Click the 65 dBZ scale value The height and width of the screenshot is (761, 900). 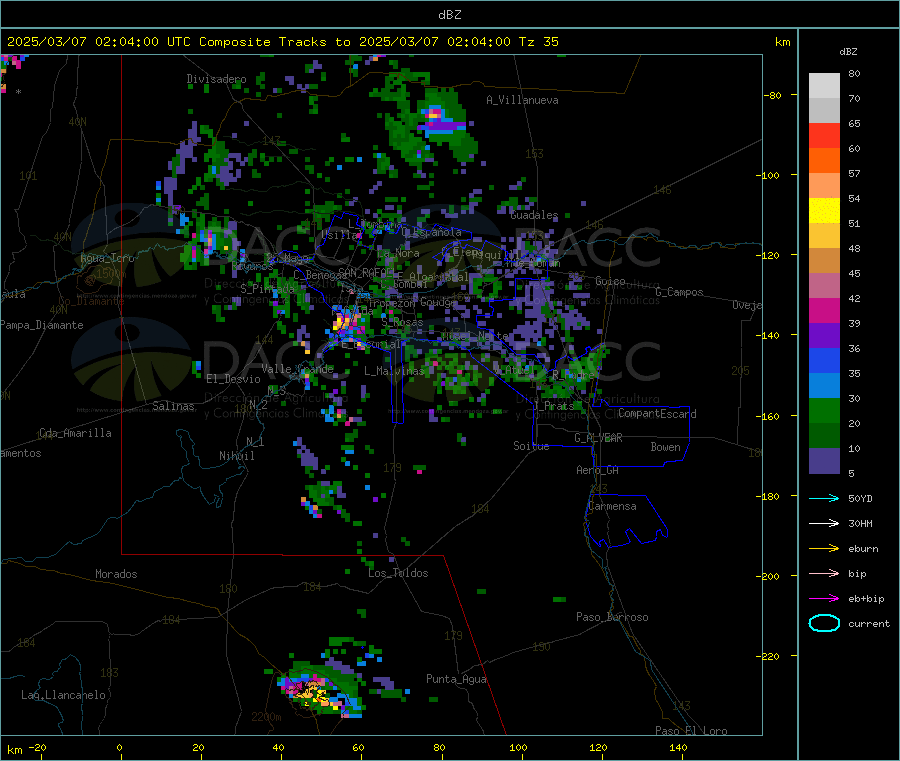(x=854, y=123)
